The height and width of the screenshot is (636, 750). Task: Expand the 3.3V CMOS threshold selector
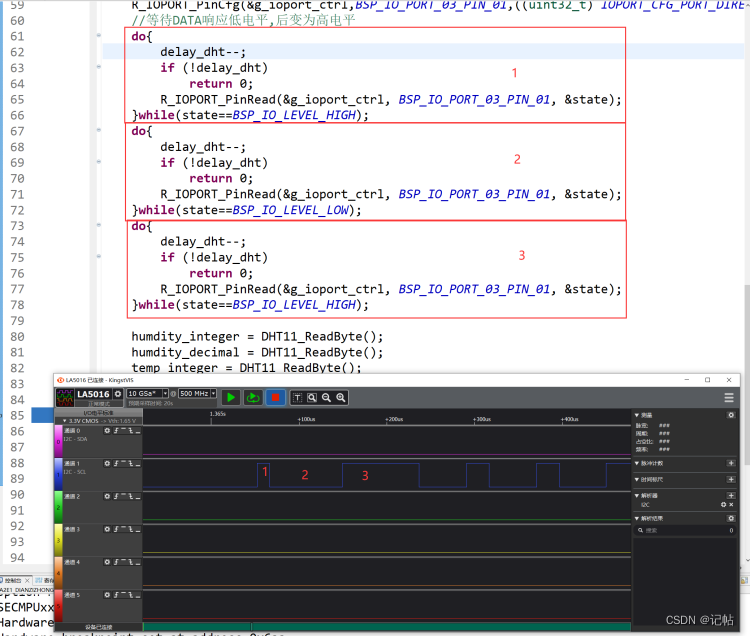click(99, 421)
